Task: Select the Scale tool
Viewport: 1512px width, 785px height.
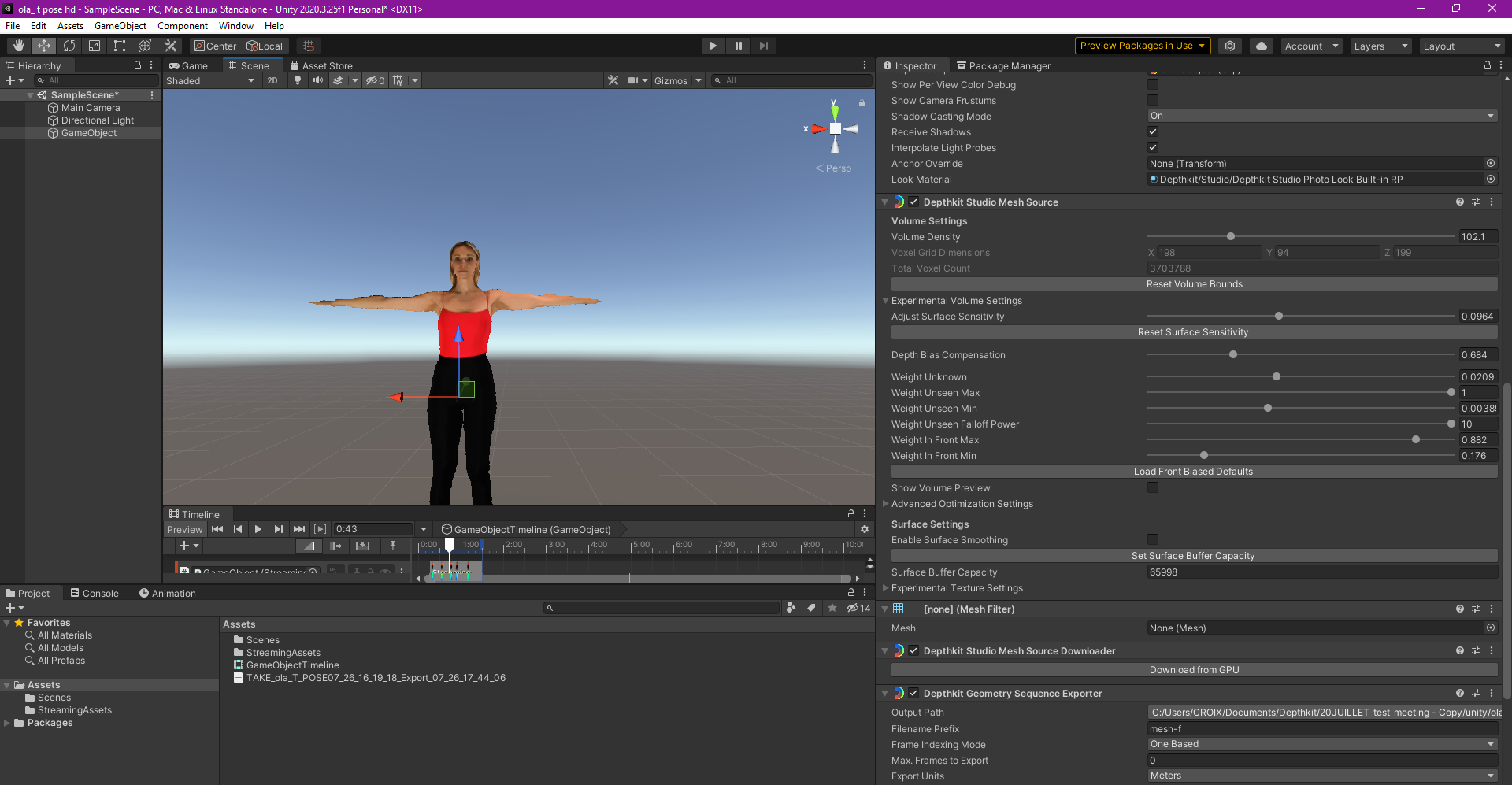Action: pyautogui.click(x=94, y=46)
